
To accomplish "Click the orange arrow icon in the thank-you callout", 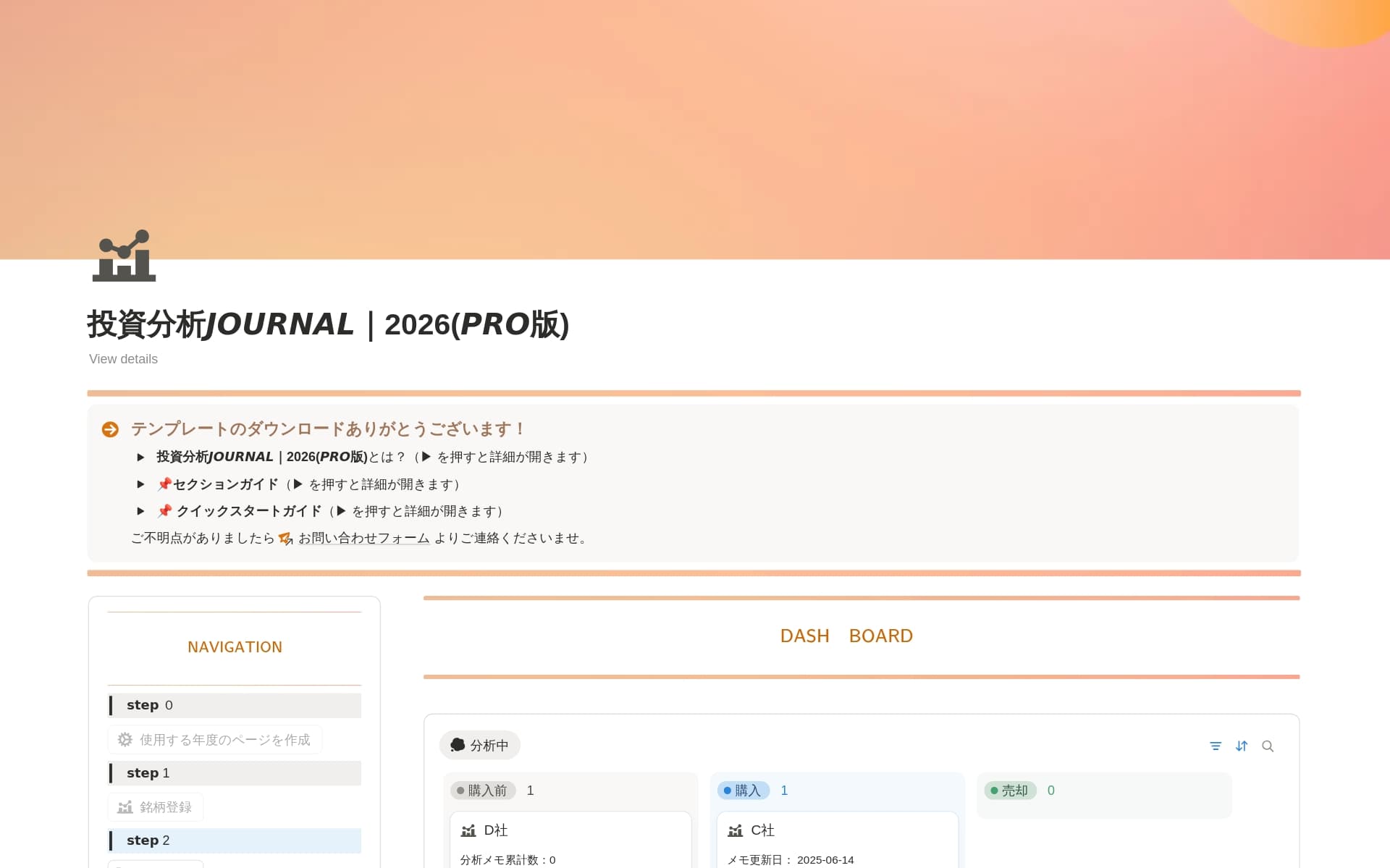I will pos(110,429).
